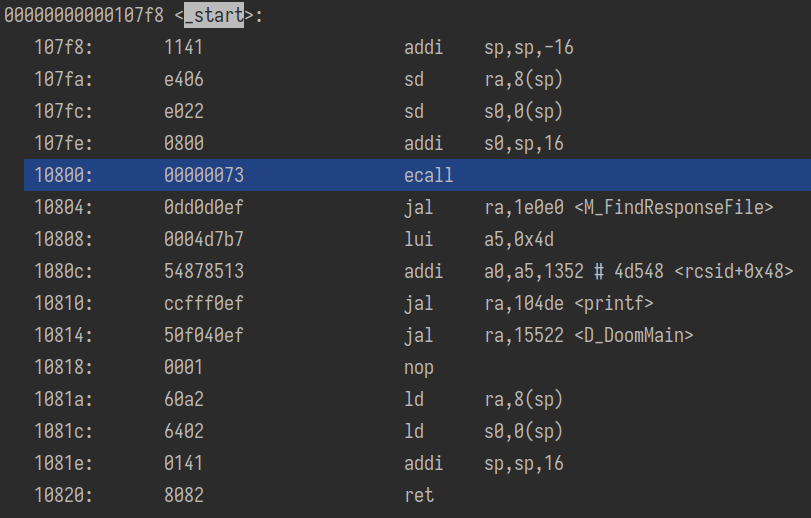The height and width of the screenshot is (518, 811).
Task: Click address 10810:
Action: pos(64,303)
